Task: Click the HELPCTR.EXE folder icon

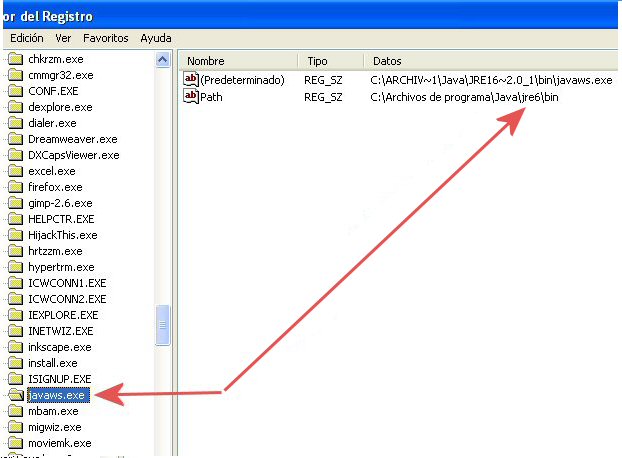Action: [x=15, y=219]
